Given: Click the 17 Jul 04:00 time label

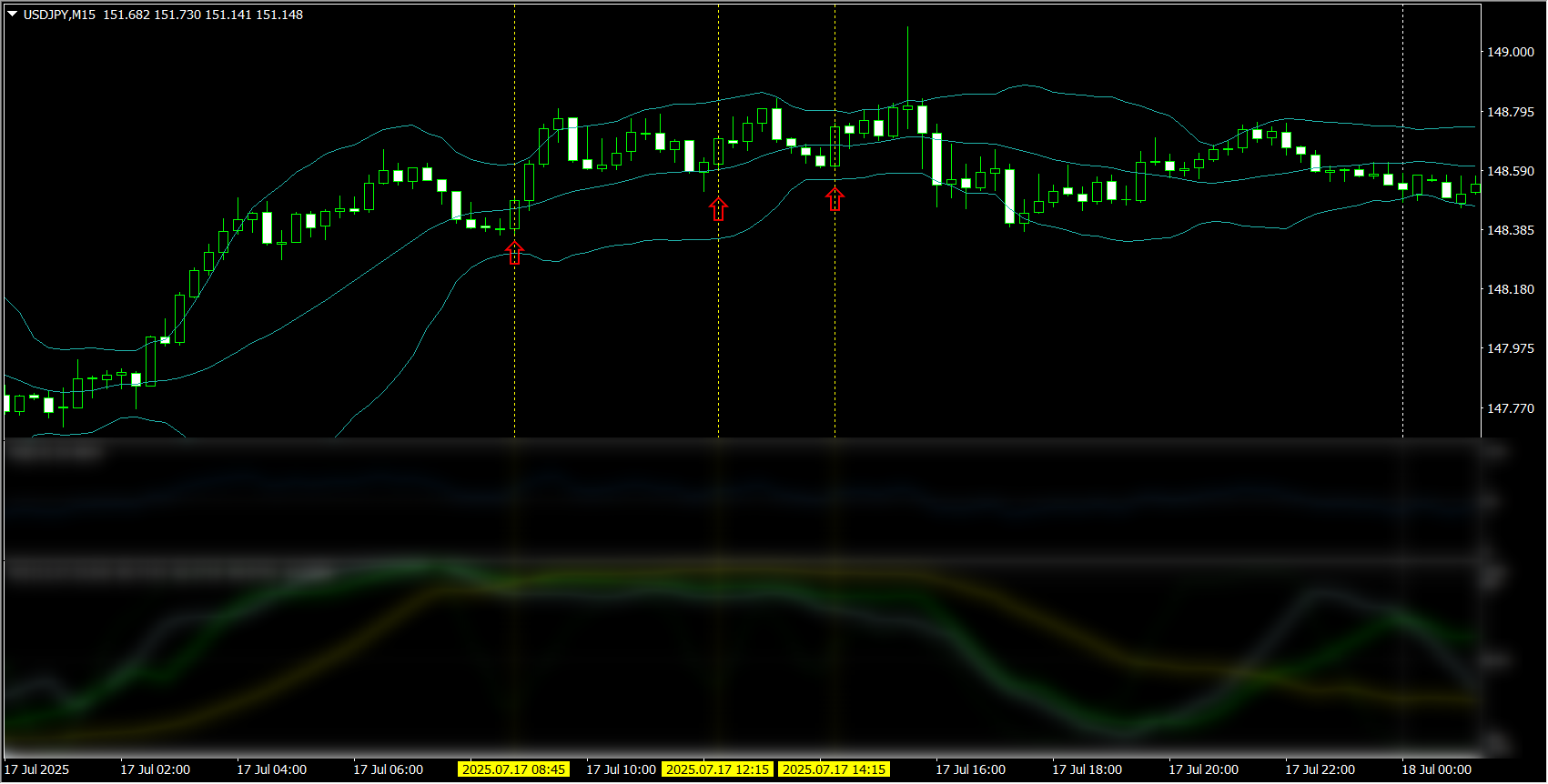Looking at the screenshot, I should 271,769.
